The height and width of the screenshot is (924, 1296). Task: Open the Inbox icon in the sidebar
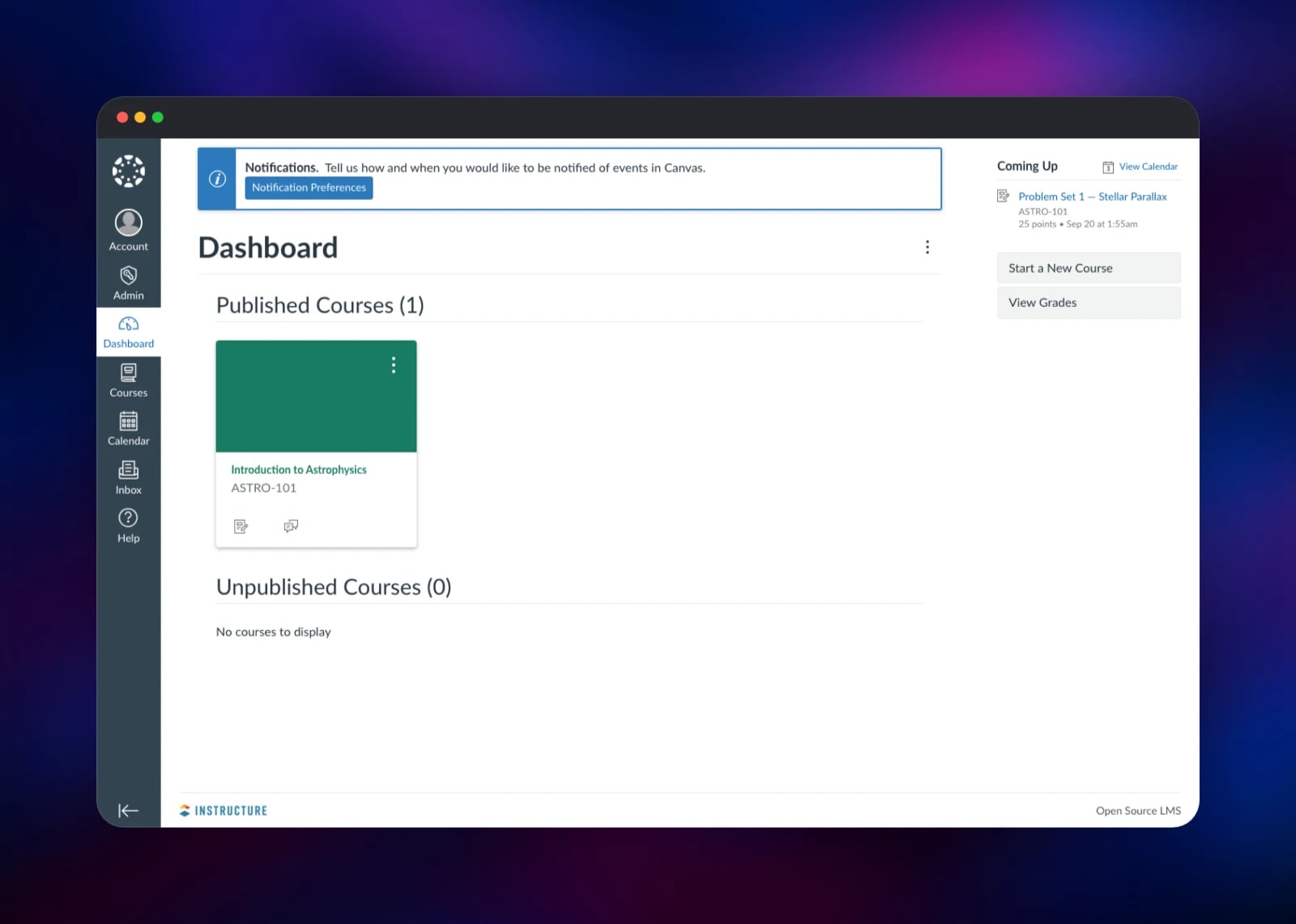[129, 470]
